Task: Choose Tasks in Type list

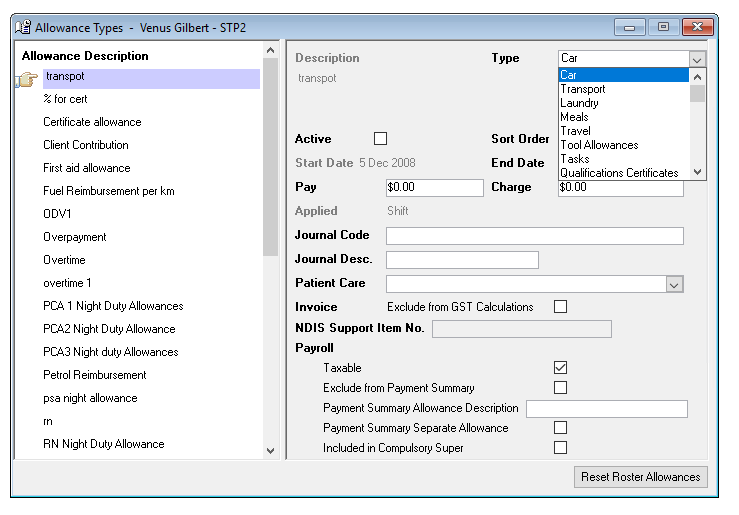Action: point(624,159)
